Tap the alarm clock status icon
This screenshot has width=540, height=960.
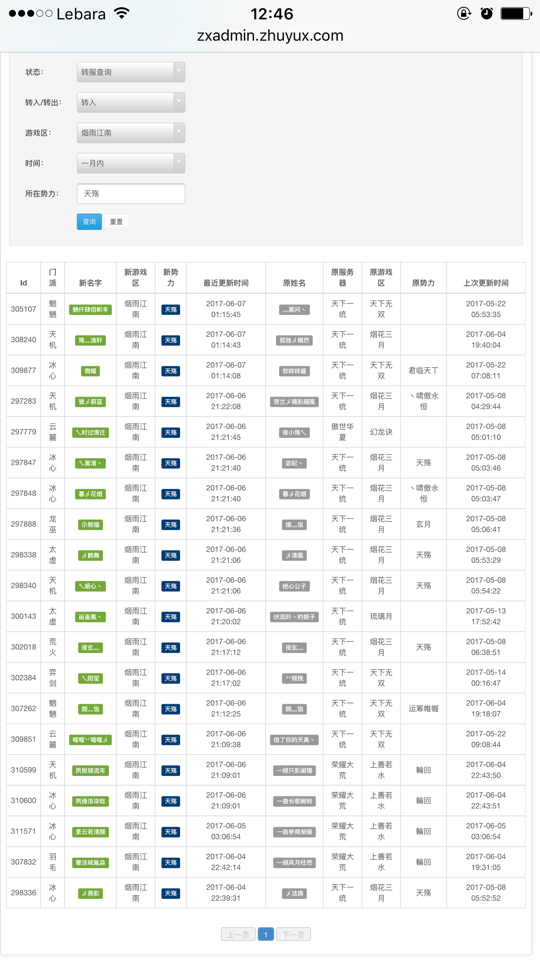(487, 13)
